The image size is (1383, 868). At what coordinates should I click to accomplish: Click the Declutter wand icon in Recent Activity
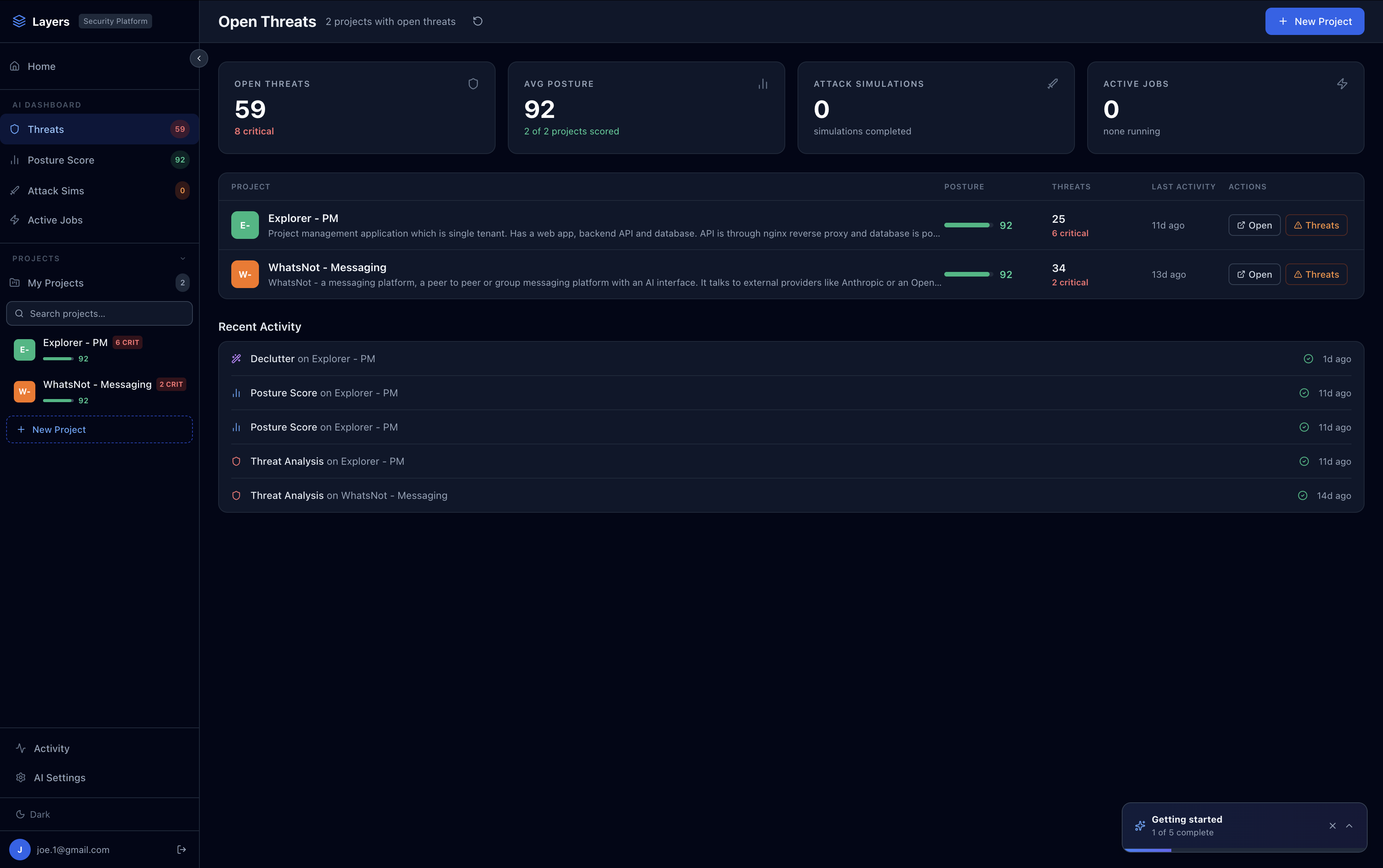pyautogui.click(x=236, y=359)
